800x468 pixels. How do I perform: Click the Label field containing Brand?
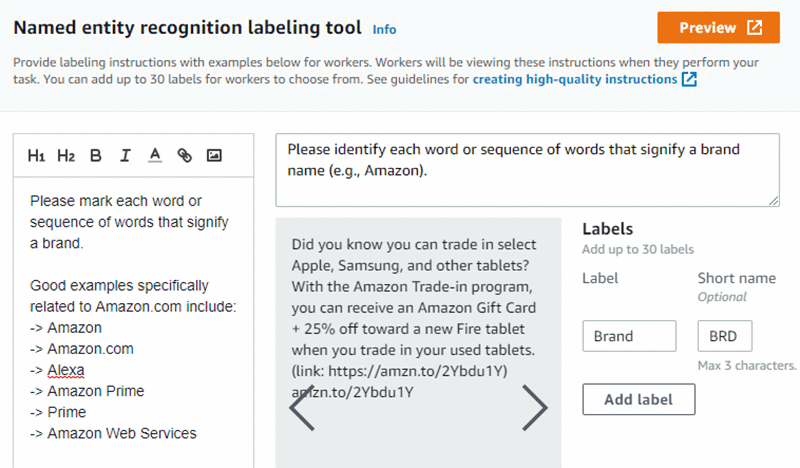coord(629,336)
